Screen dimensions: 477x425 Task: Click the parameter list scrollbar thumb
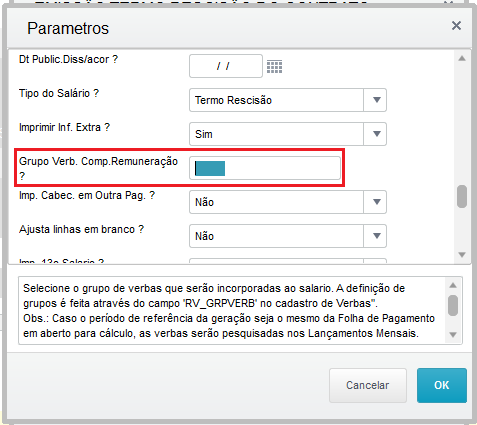(462, 197)
